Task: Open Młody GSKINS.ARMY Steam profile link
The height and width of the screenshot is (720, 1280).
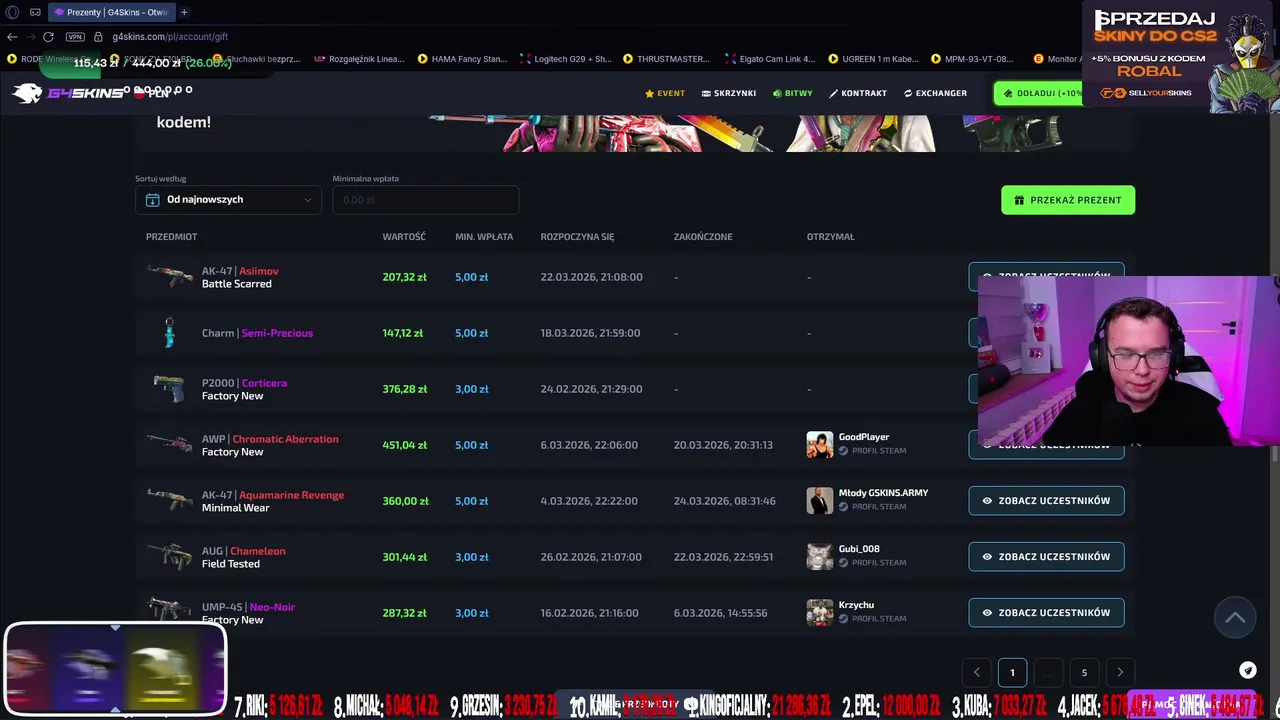Action: (x=872, y=507)
